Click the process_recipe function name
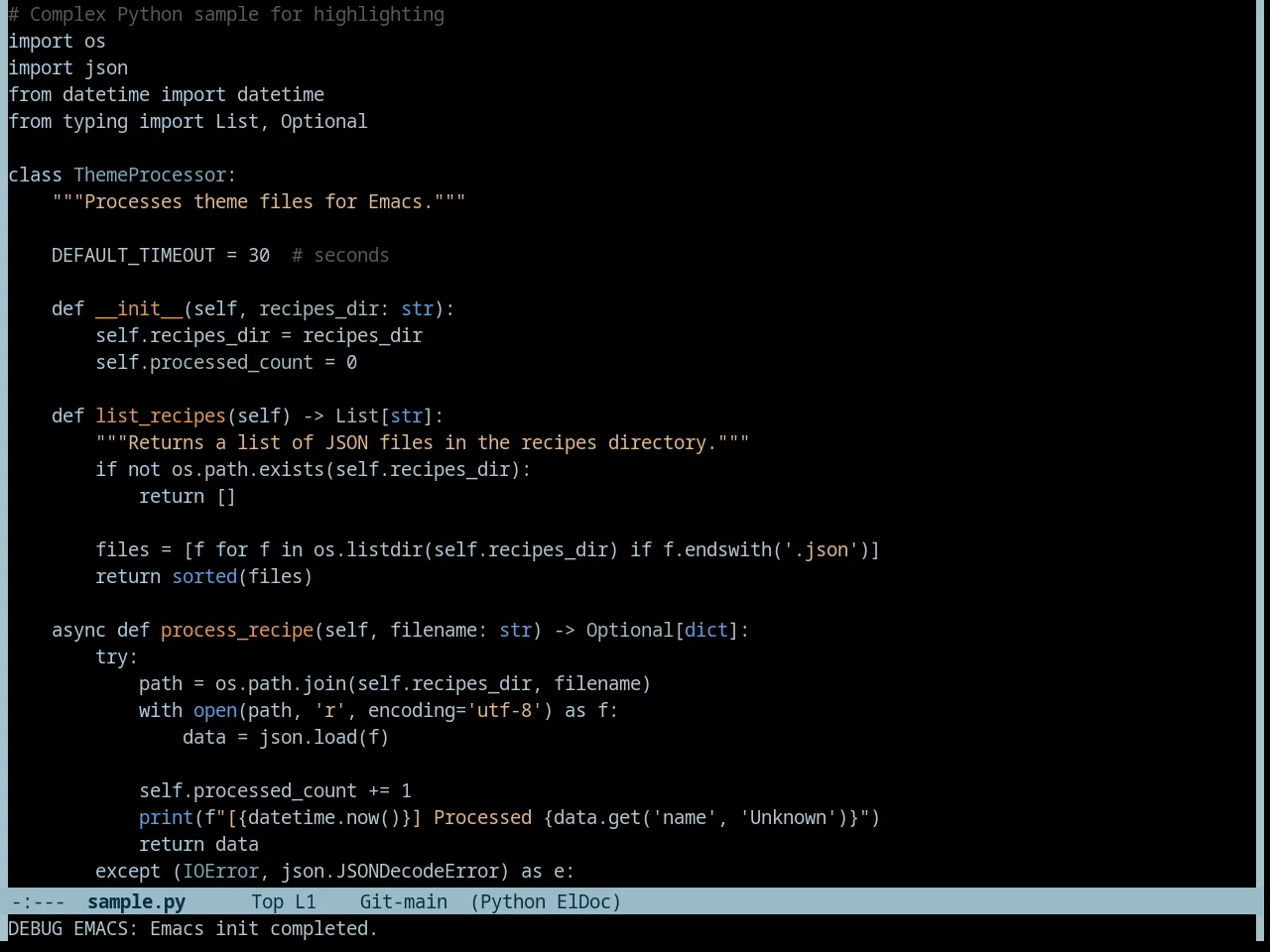 (x=237, y=630)
